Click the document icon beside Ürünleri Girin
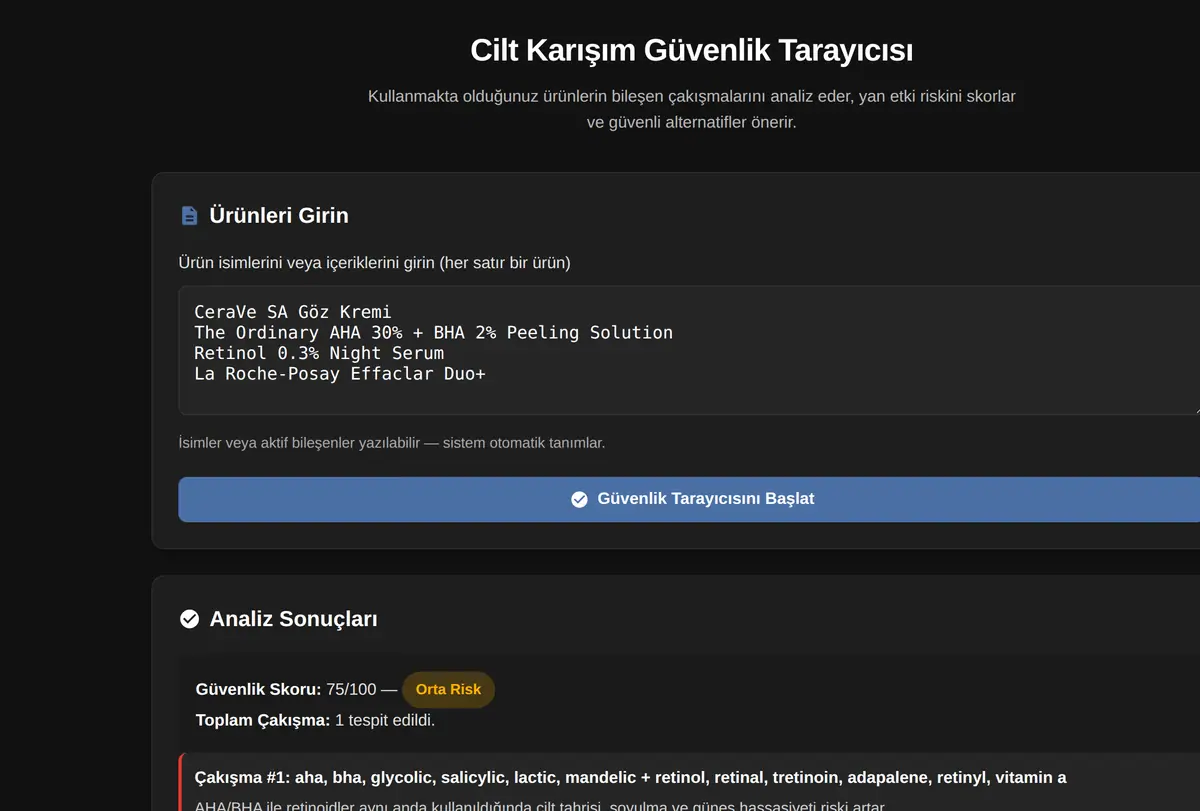1200x811 pixels. [189, 216]
